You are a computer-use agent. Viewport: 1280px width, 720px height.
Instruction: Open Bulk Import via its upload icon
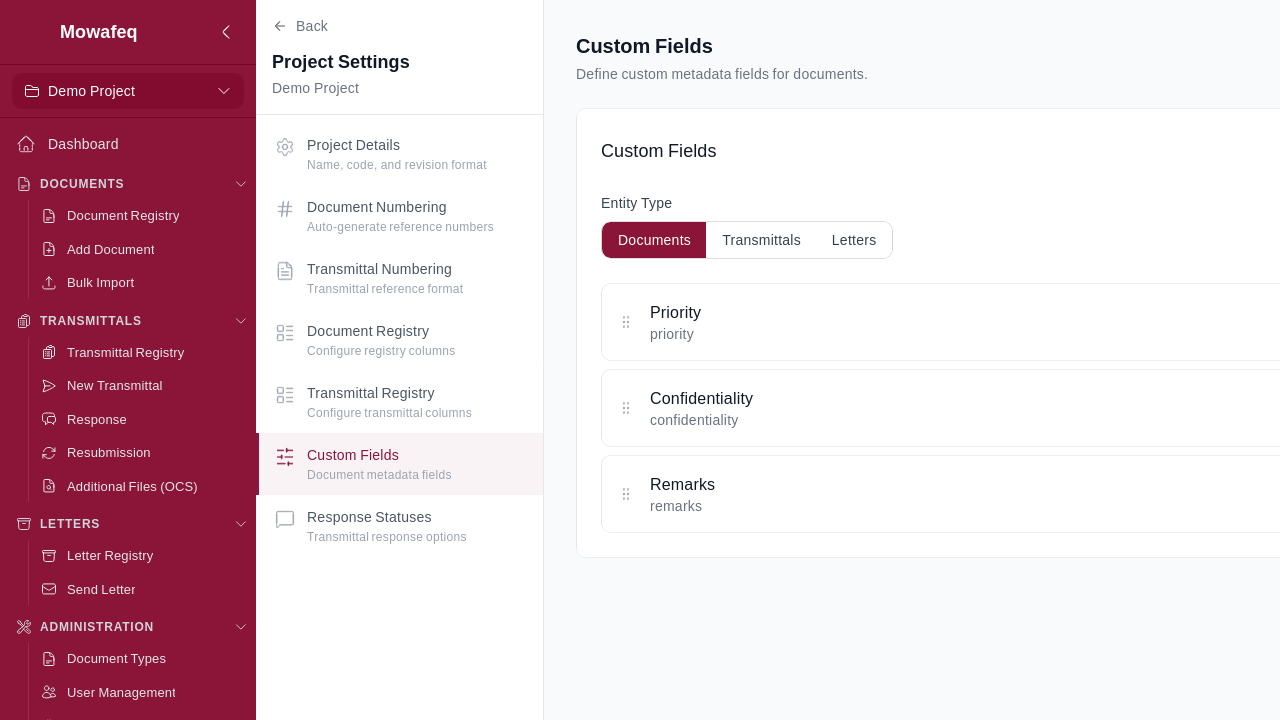coord(49,283)
